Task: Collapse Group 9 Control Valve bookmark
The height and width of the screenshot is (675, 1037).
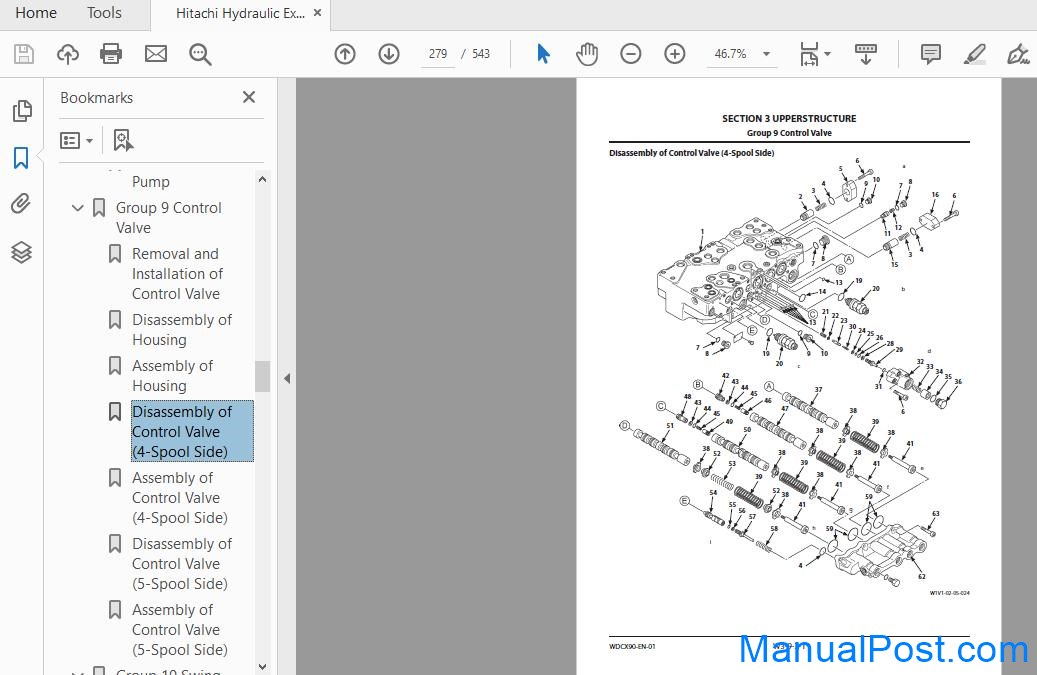Action: point(77,208)
